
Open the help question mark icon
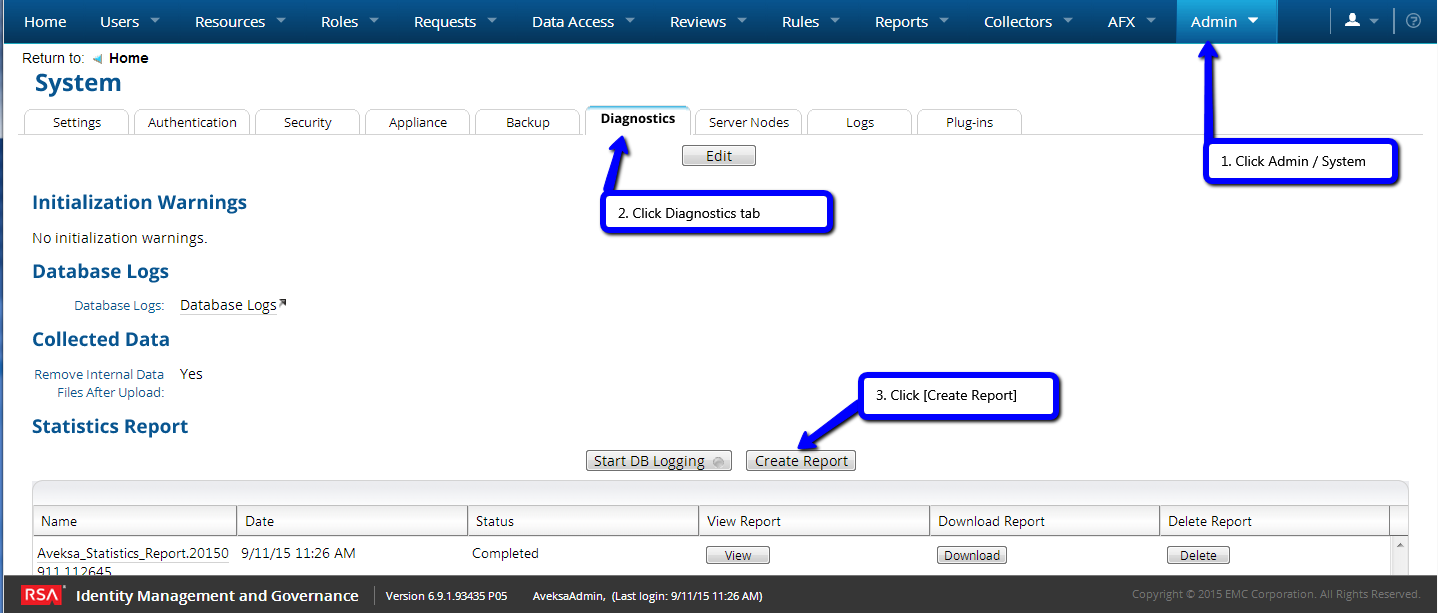click(1414, 19)
